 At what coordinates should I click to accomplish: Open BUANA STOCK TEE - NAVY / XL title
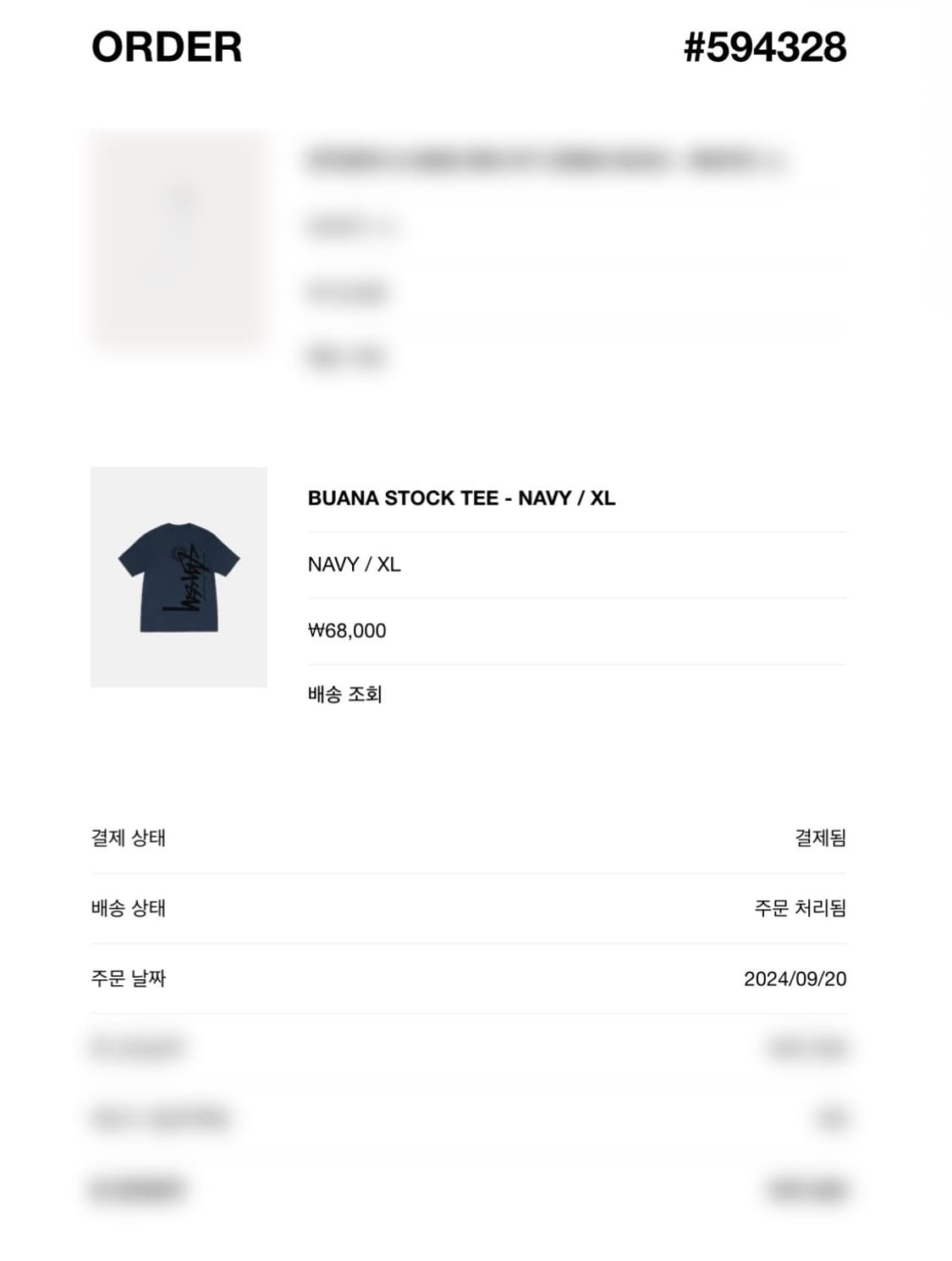(x=461, y=498)
